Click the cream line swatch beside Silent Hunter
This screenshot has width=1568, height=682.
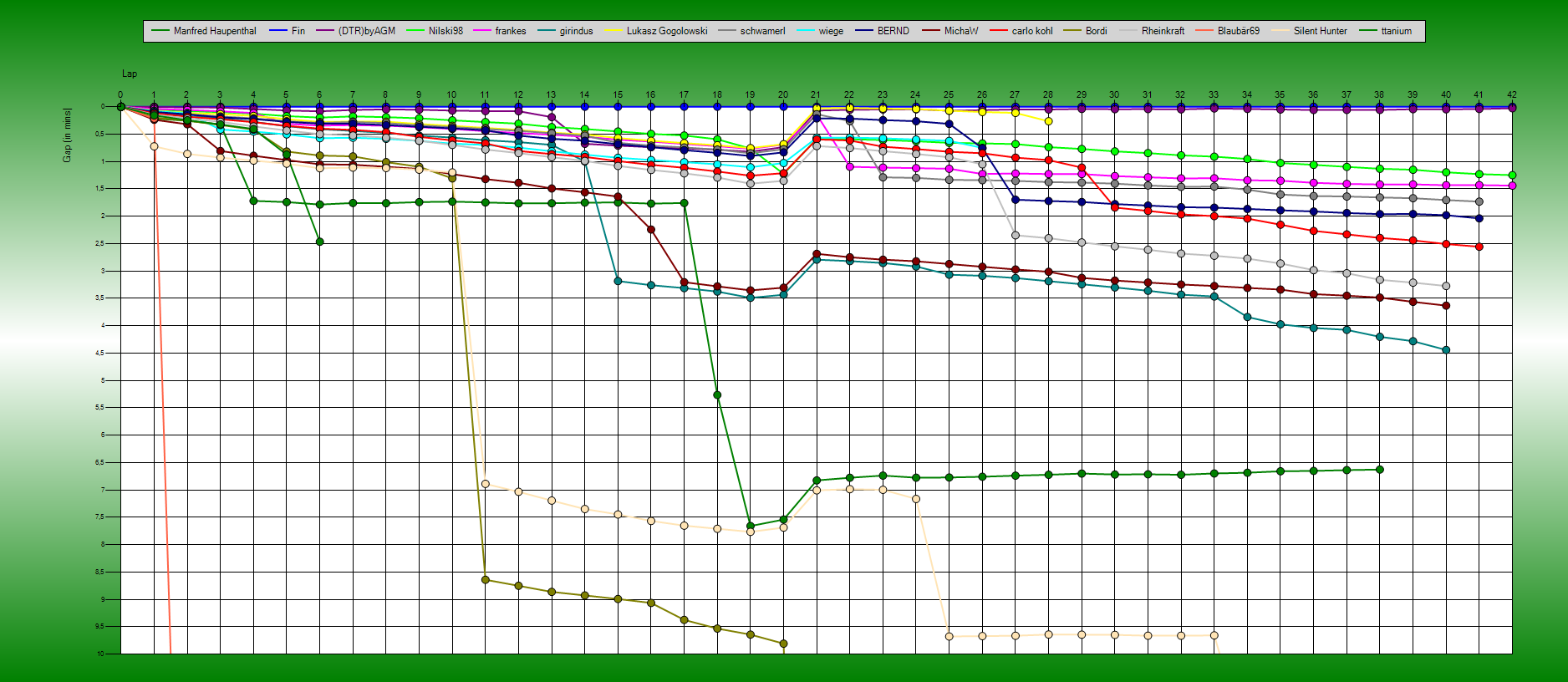1280,31
